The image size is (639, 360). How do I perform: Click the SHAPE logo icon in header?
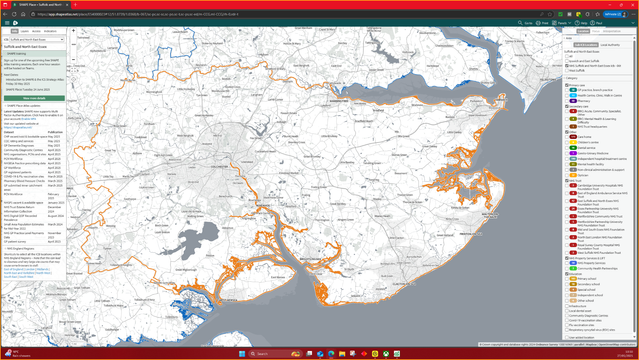tap(15, 23)
